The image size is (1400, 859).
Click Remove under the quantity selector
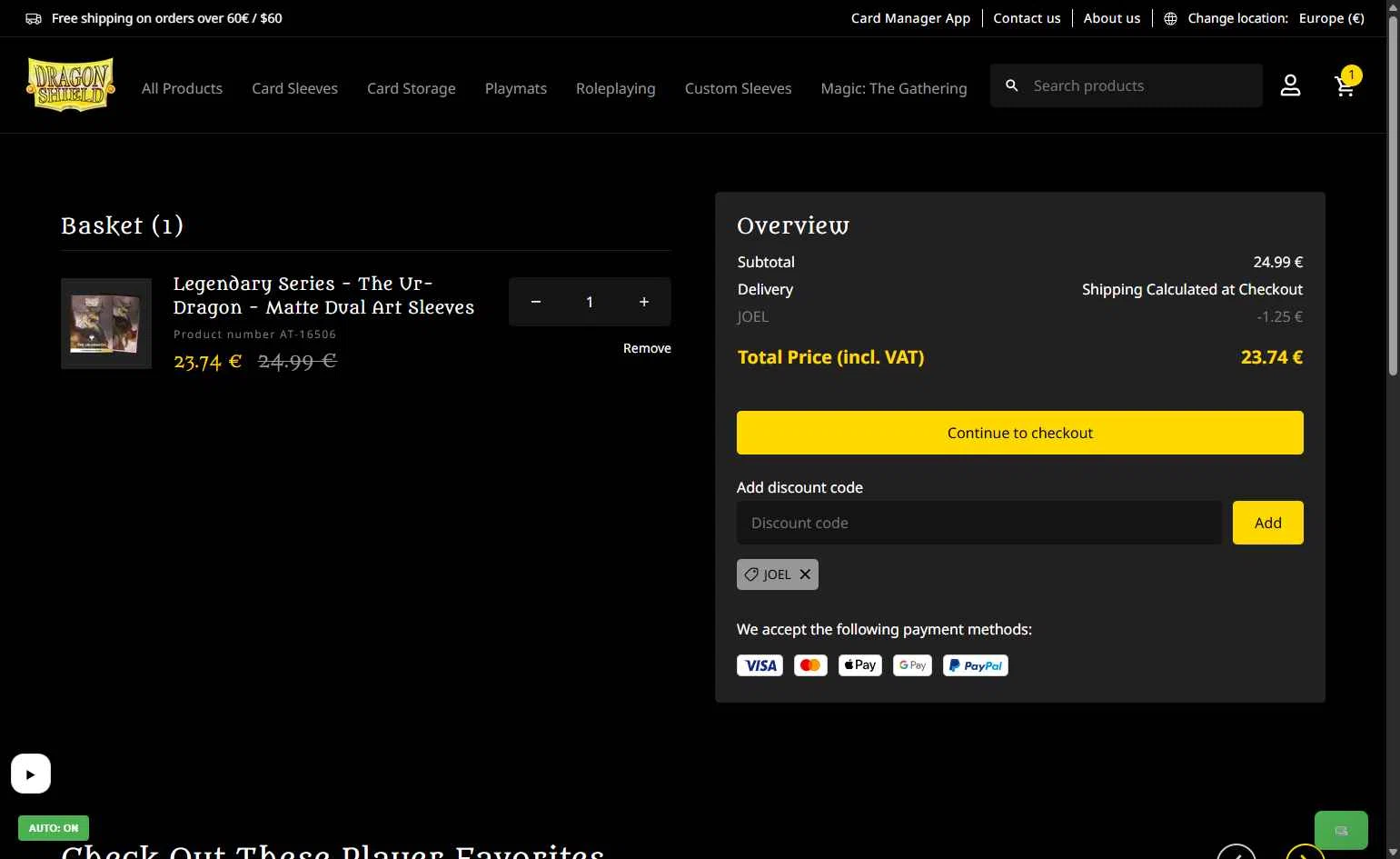tap(647, 348)
